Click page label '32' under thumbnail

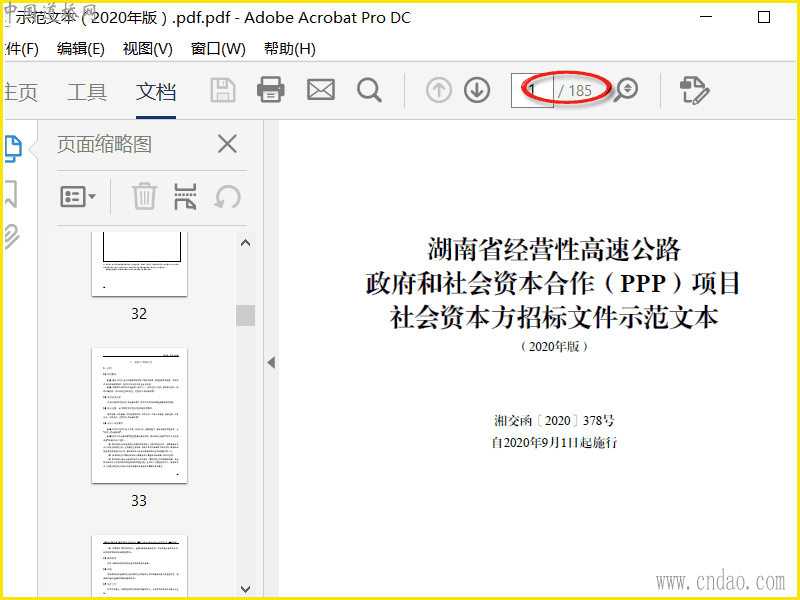(139, 313)
